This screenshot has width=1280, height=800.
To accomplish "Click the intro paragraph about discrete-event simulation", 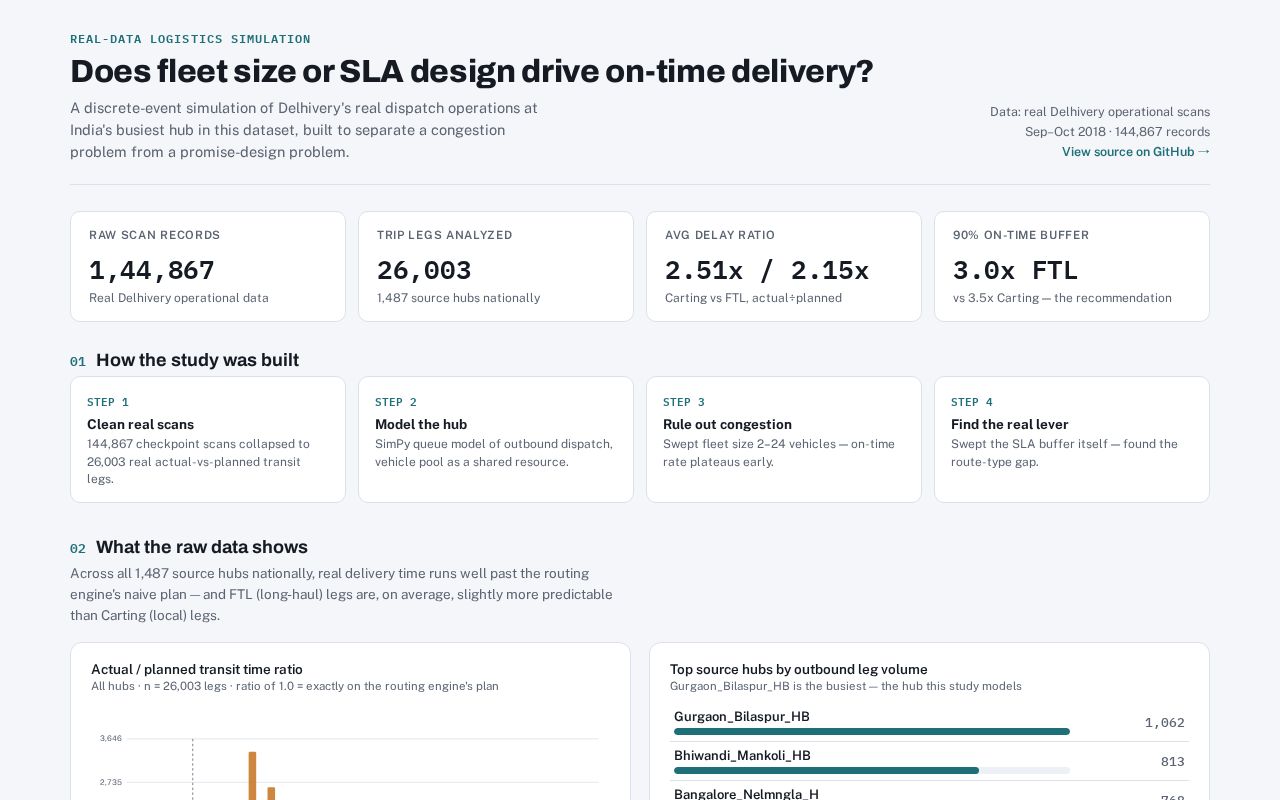I will pos(304,130).
